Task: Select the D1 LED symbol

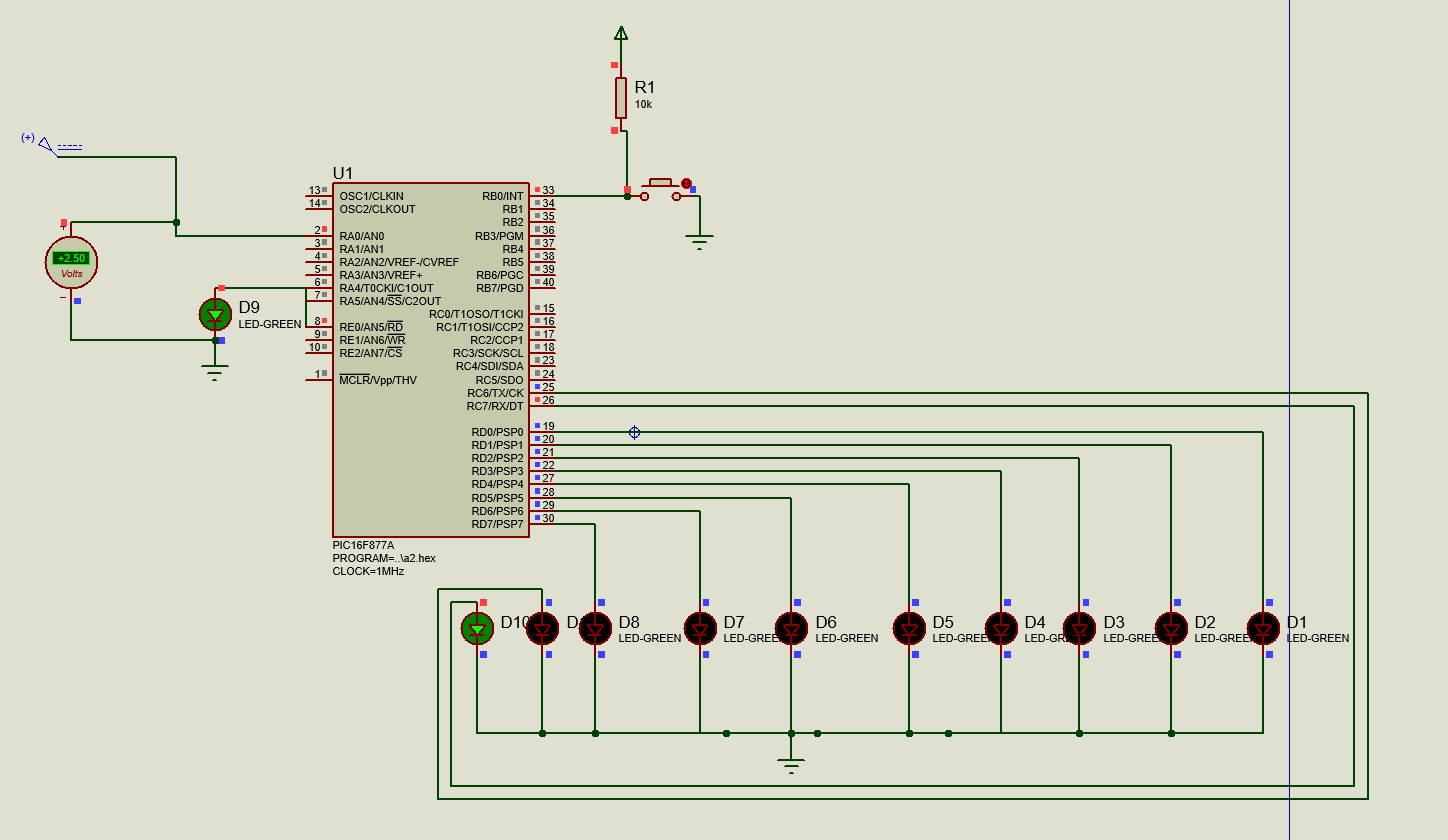Action: tap(1263, 628)
